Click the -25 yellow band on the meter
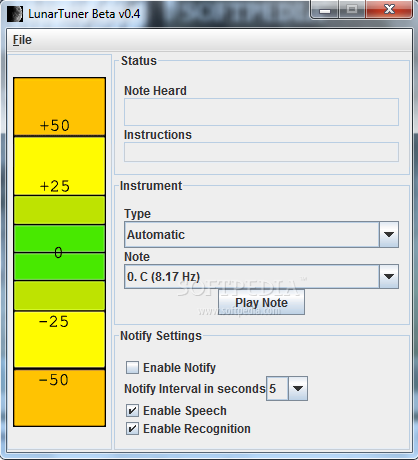The height and width of the screenshot is (460, 418). click(59, 340)
